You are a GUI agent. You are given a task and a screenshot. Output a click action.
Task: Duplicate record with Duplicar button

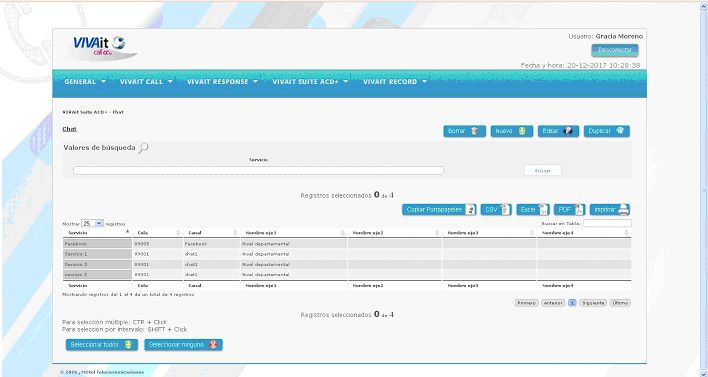coord(606,131)
